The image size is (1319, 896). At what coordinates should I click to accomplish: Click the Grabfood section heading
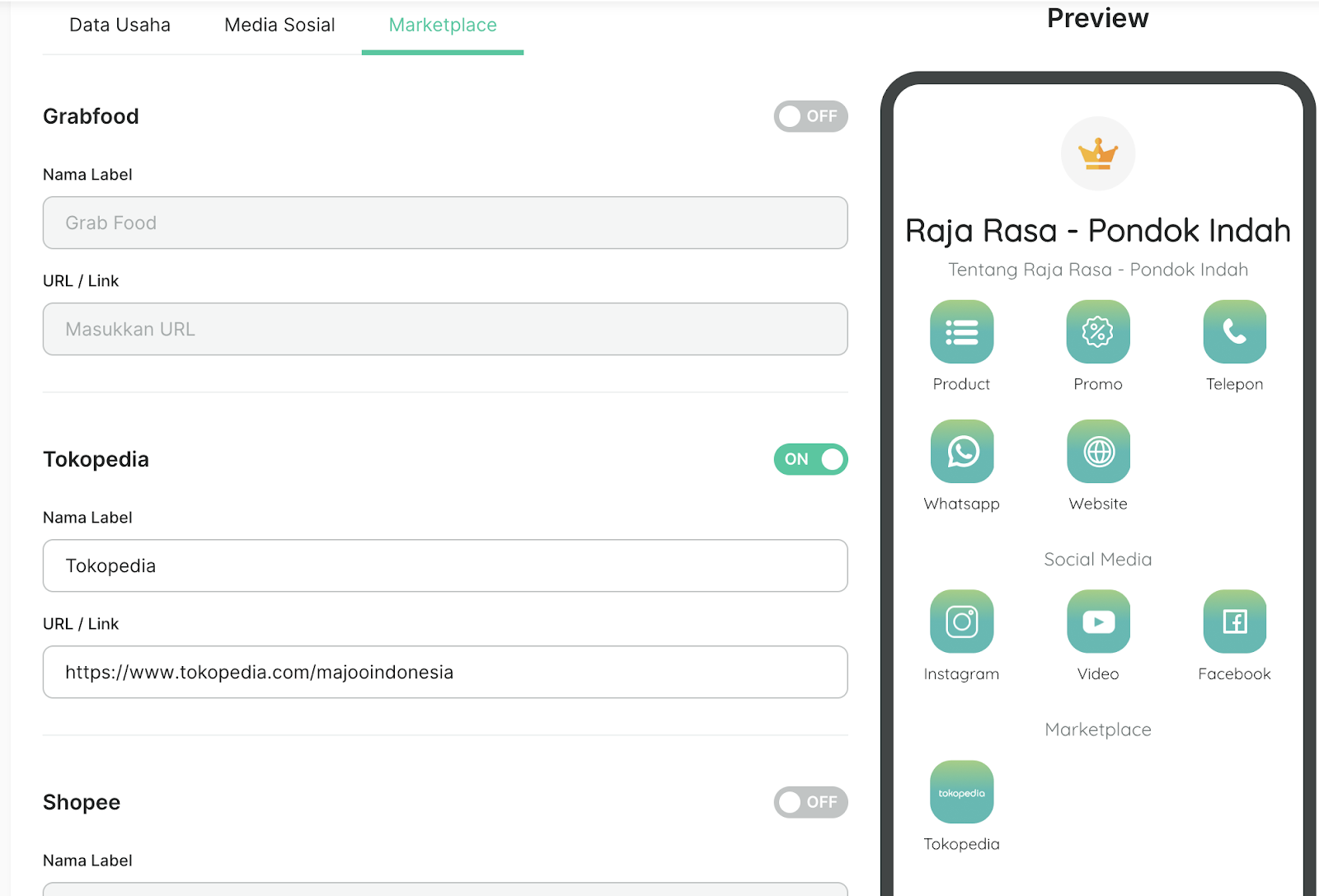click(91, 116)
